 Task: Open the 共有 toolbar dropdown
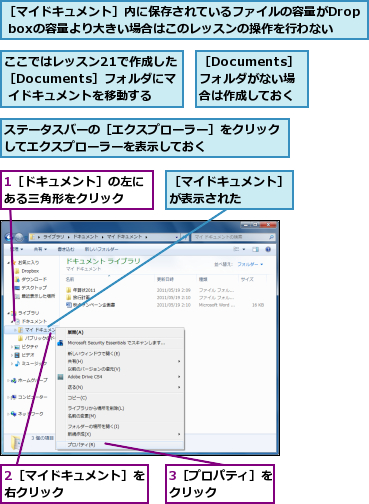[x=40, y=249]
